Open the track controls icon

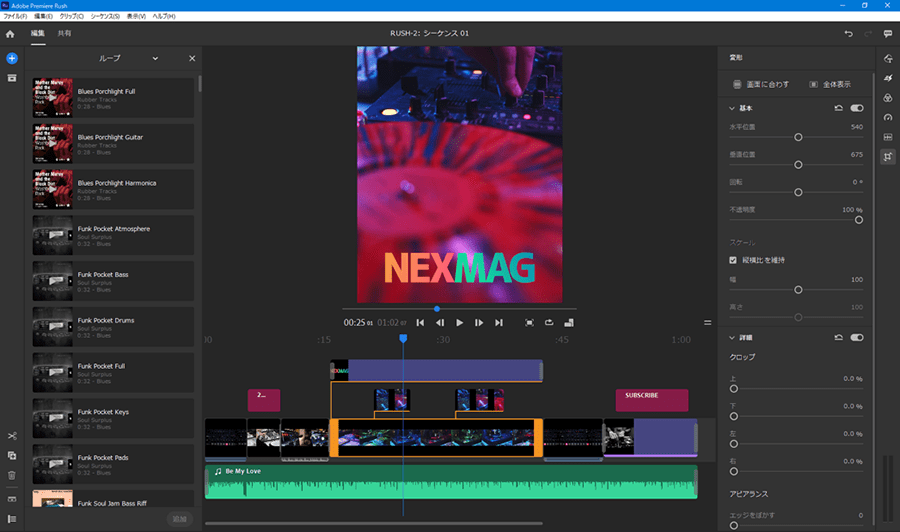point(11,519)
